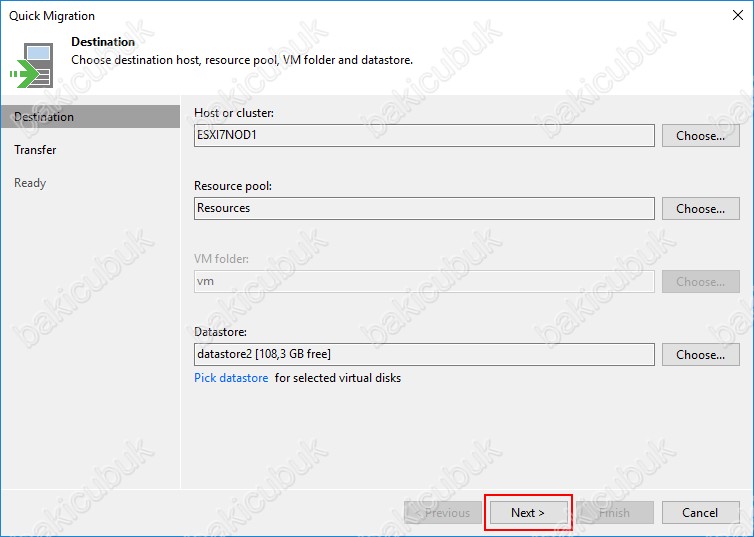
Task: Proceed with the Next button
Action: [x=528, y=513]
